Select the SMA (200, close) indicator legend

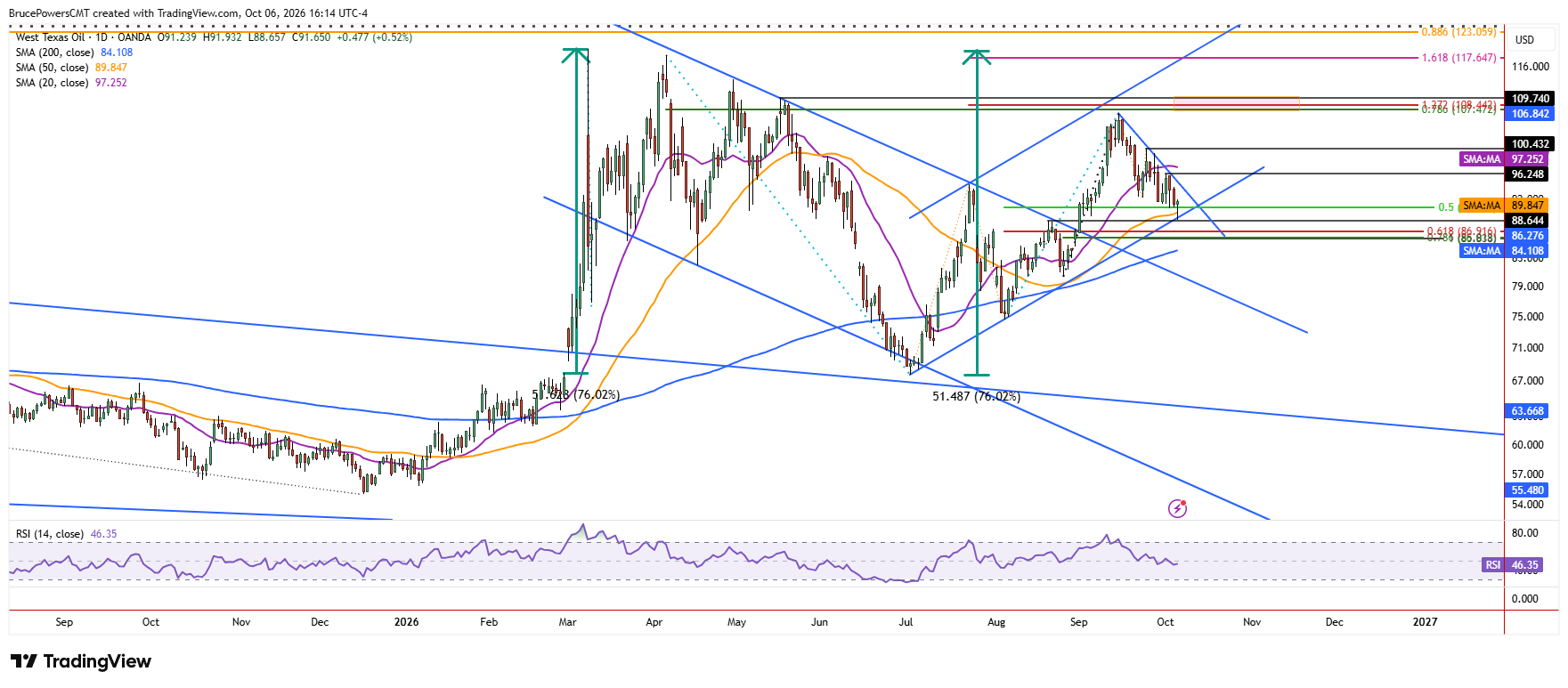74,53
